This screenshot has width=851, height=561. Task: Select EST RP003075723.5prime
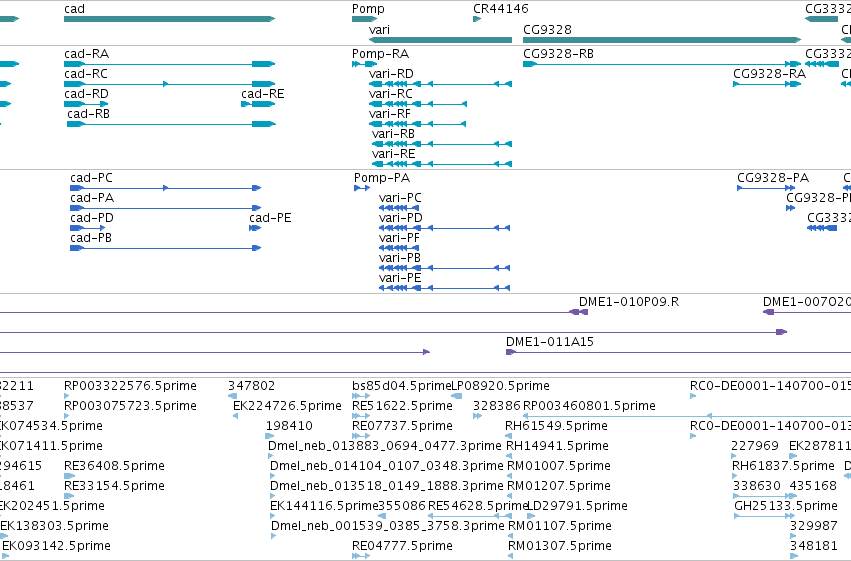click(67, 416)
